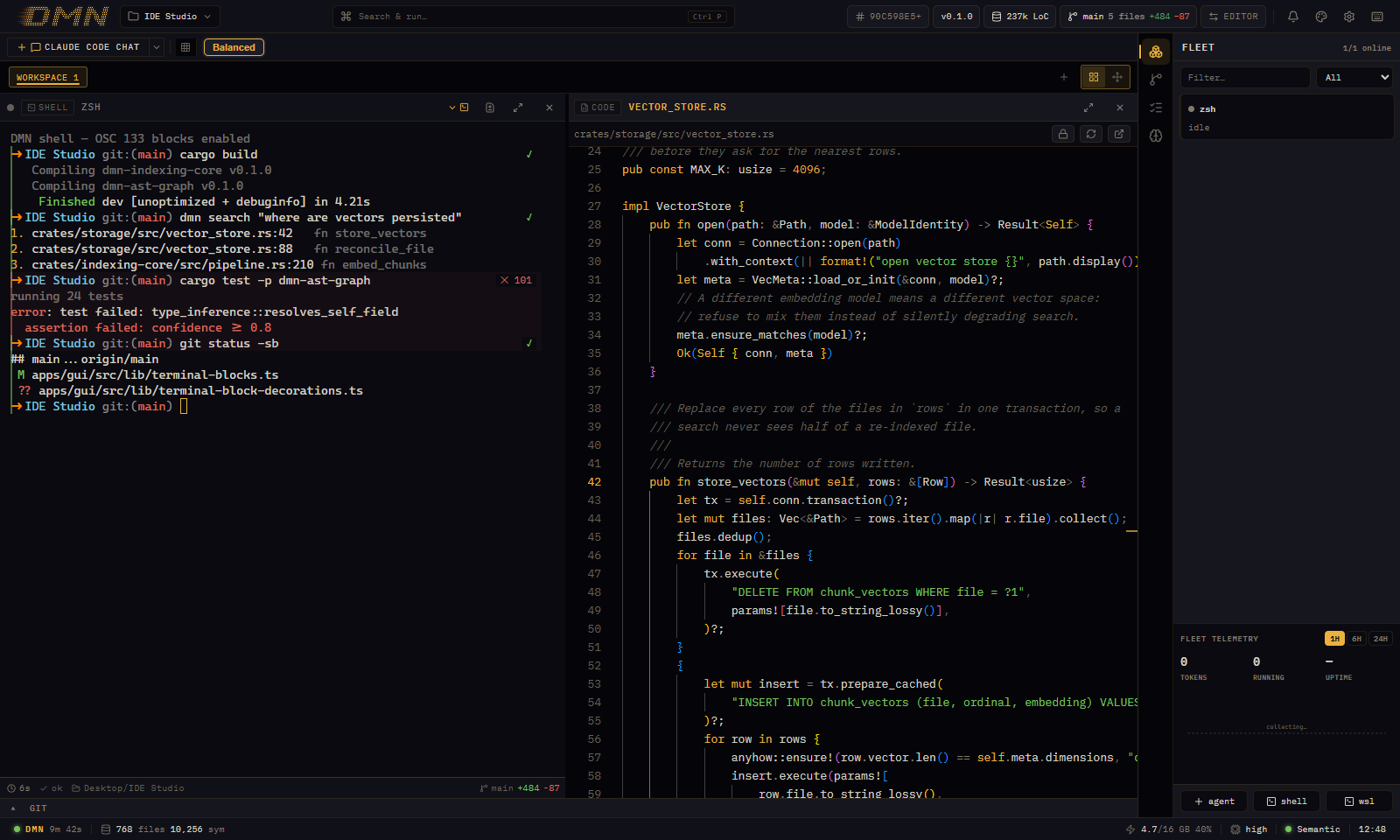Click line number 42 in code gutter

point(594,482)
